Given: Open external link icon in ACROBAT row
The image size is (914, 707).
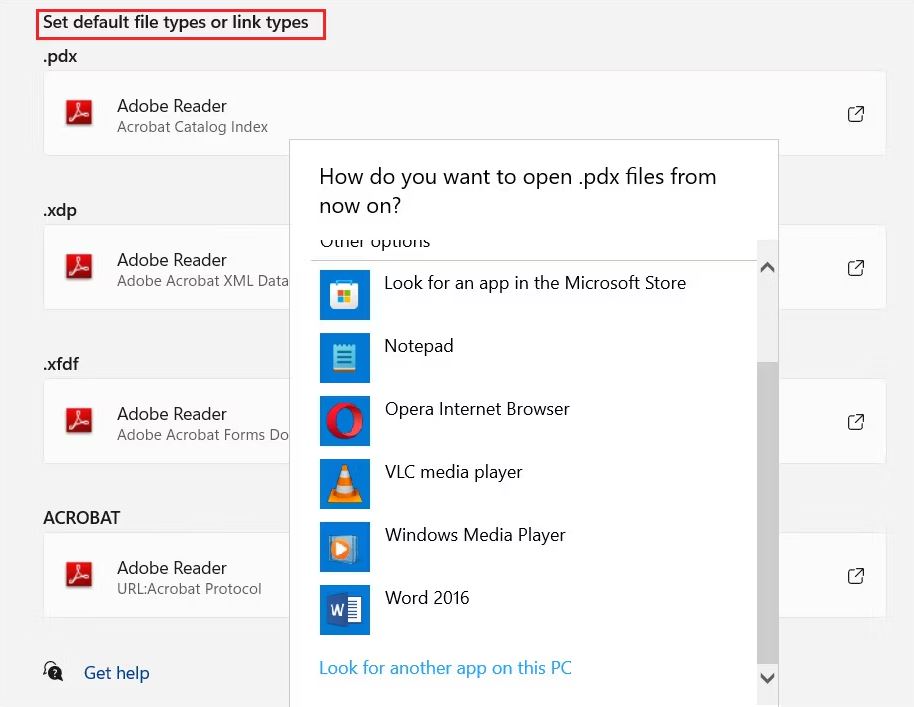Looking at the screenshot, I should pyautogui.click(x=855, y=576).
